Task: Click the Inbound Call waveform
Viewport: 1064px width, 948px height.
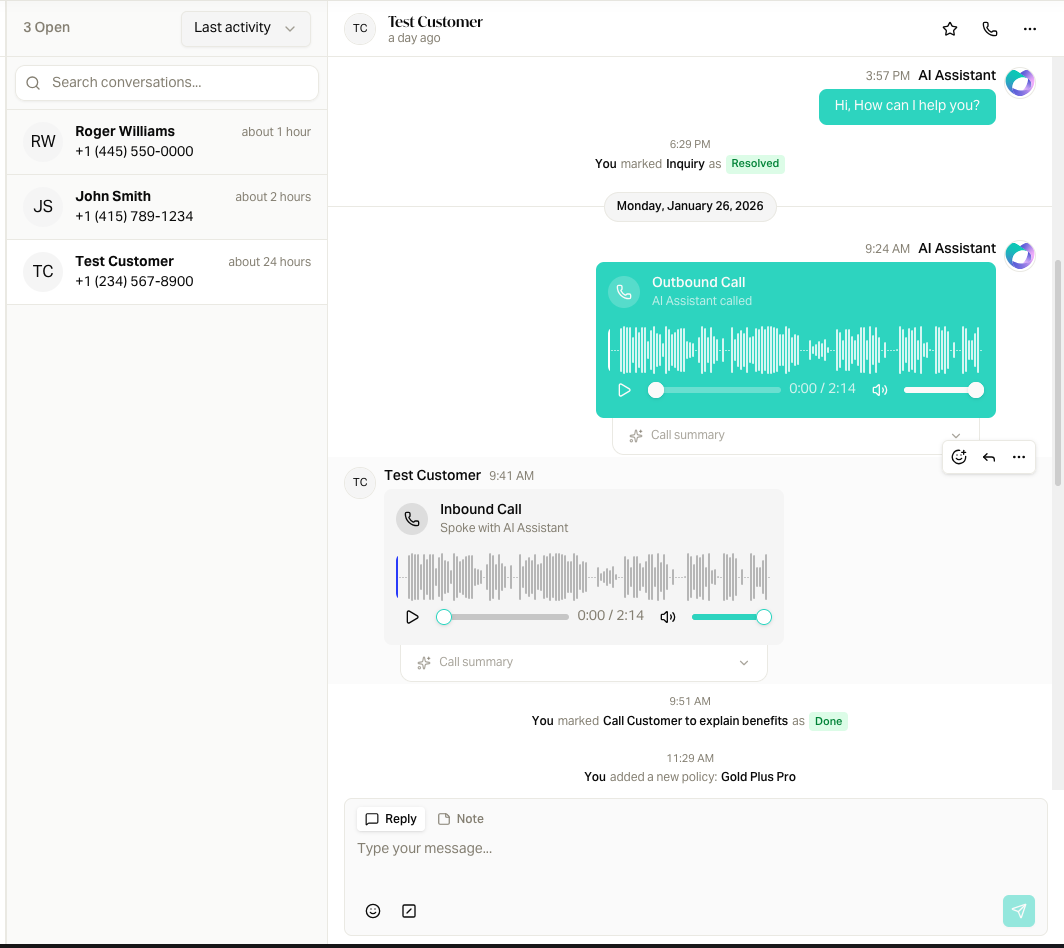Action: pyautogui.click(x=584, y=577)
